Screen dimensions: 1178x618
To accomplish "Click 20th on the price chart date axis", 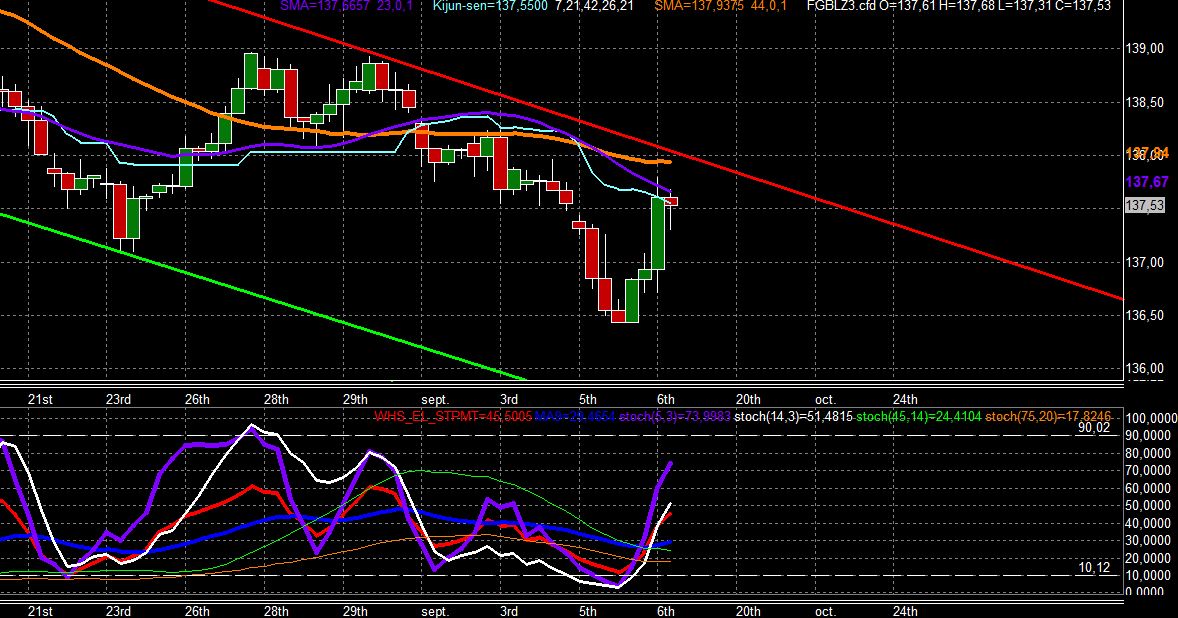I will (x=748, y=399).
